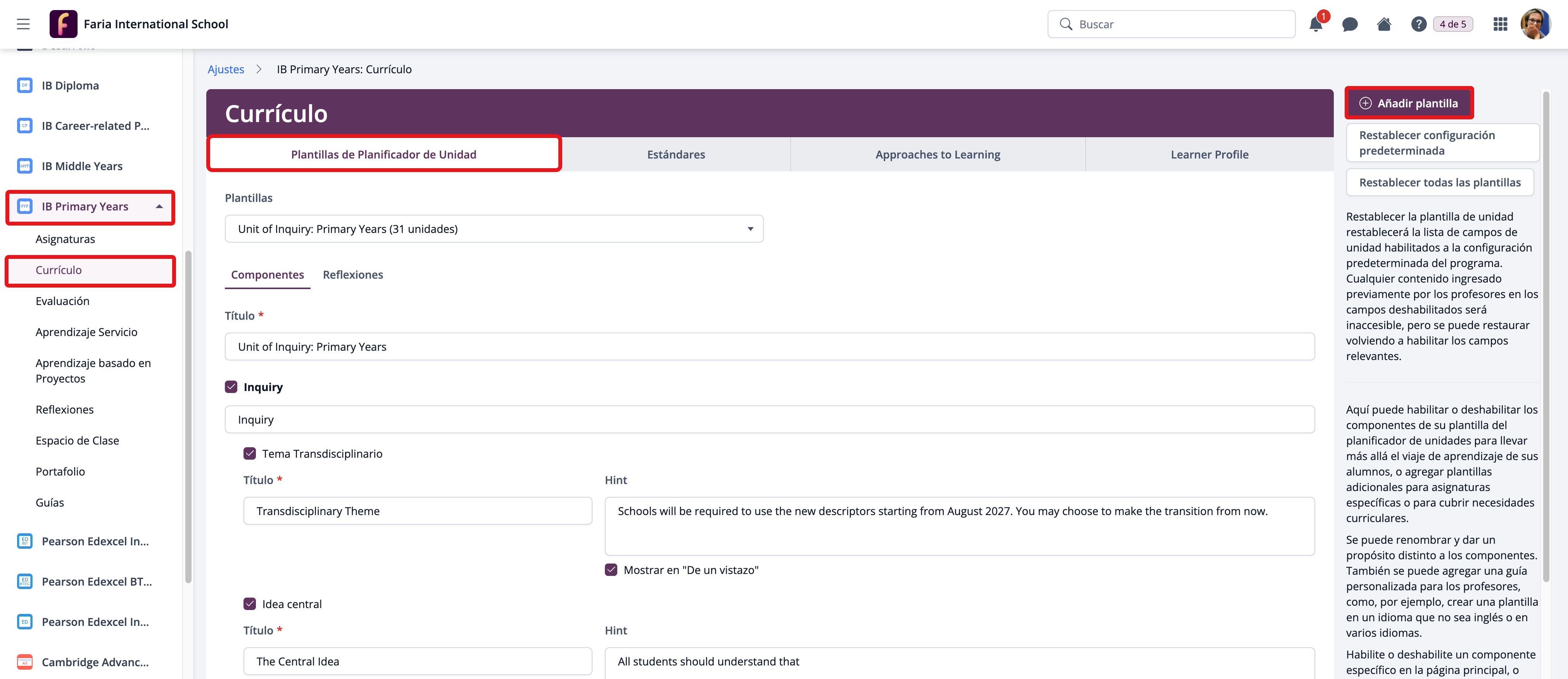Switch to the Reflexiones sub-tab
The image size is (1568, 679).
coord(352,274)
